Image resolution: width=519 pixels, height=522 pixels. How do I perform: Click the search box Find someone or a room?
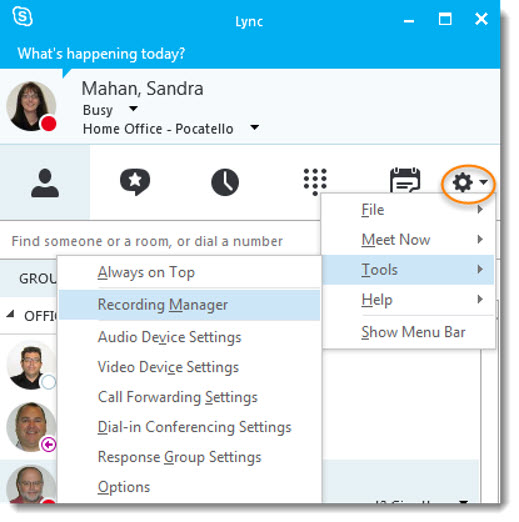tap(160, 241)
